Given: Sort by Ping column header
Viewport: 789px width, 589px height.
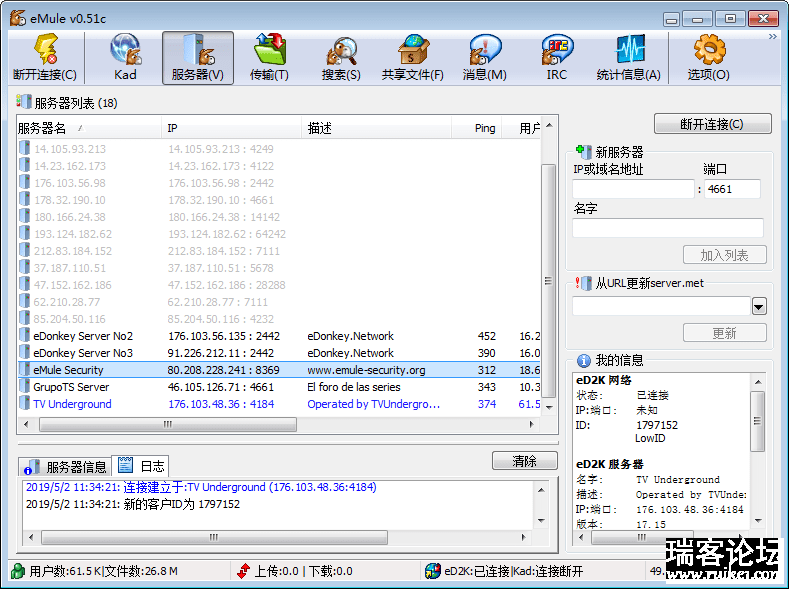Looking at the screenshot, I should (x=477, y=128).
